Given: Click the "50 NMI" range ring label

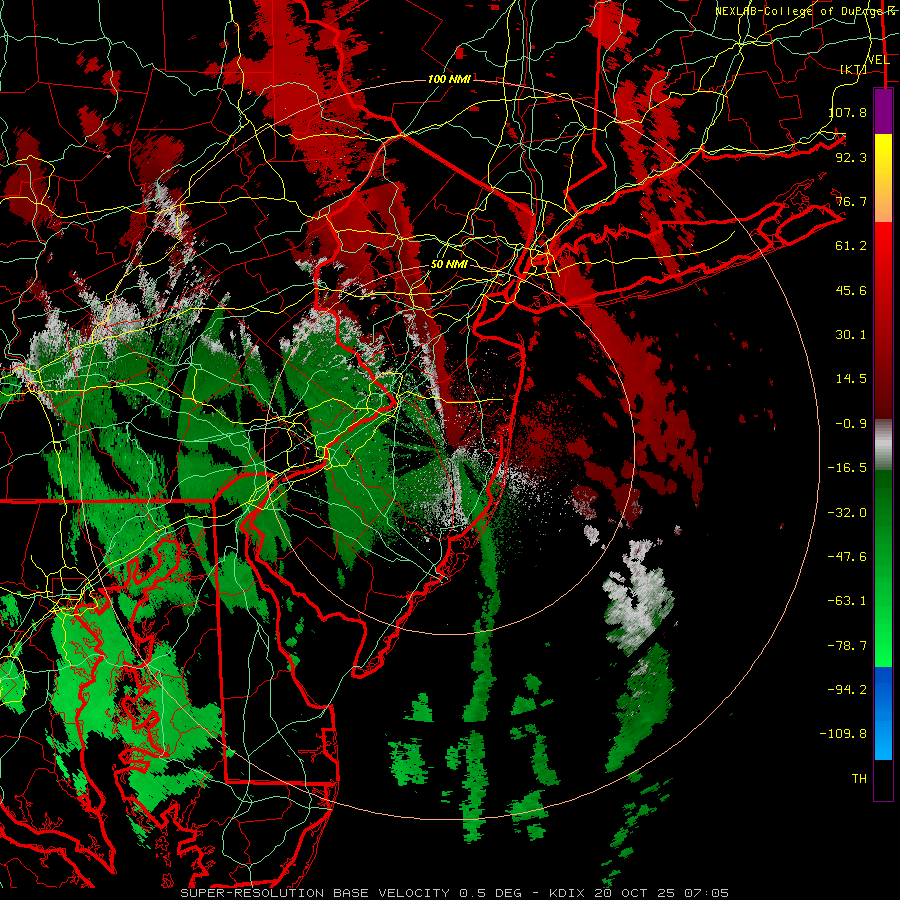Looking at the screenshot, I should click(x=449, y=265).
